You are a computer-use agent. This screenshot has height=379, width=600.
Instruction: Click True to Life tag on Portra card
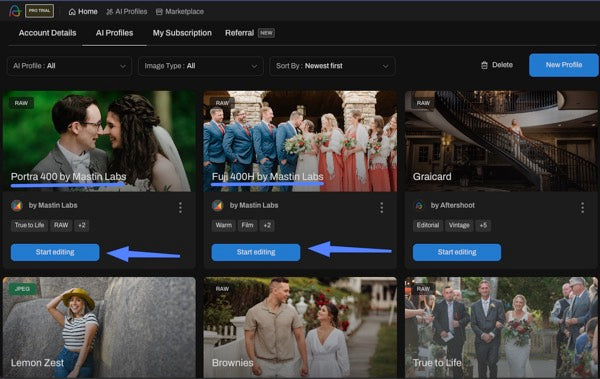(x=29, y=225)
